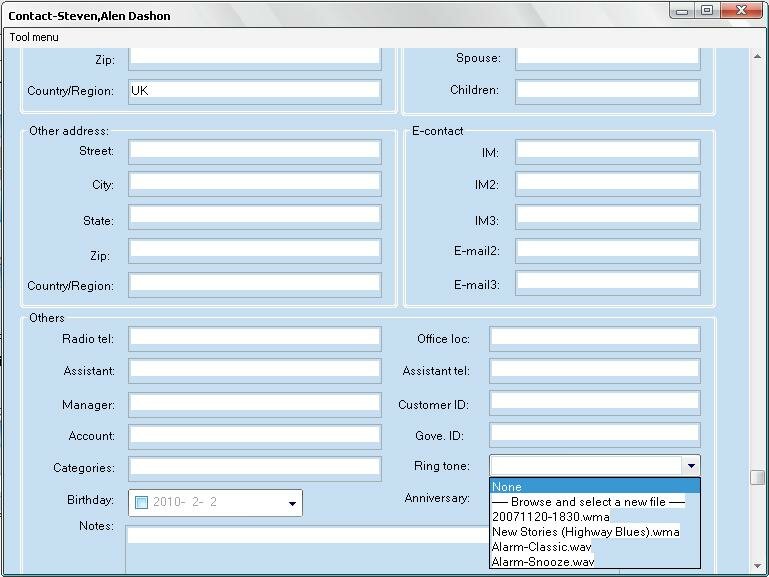
Task: Close the Contact window
Action: [742, 11]
